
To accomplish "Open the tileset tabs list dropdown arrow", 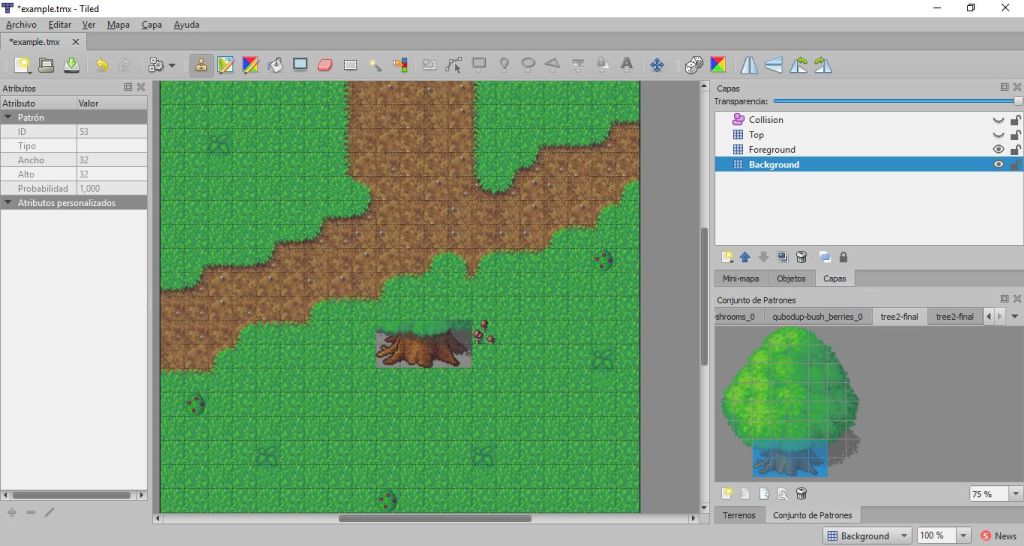I will [x=1015, y=317].
